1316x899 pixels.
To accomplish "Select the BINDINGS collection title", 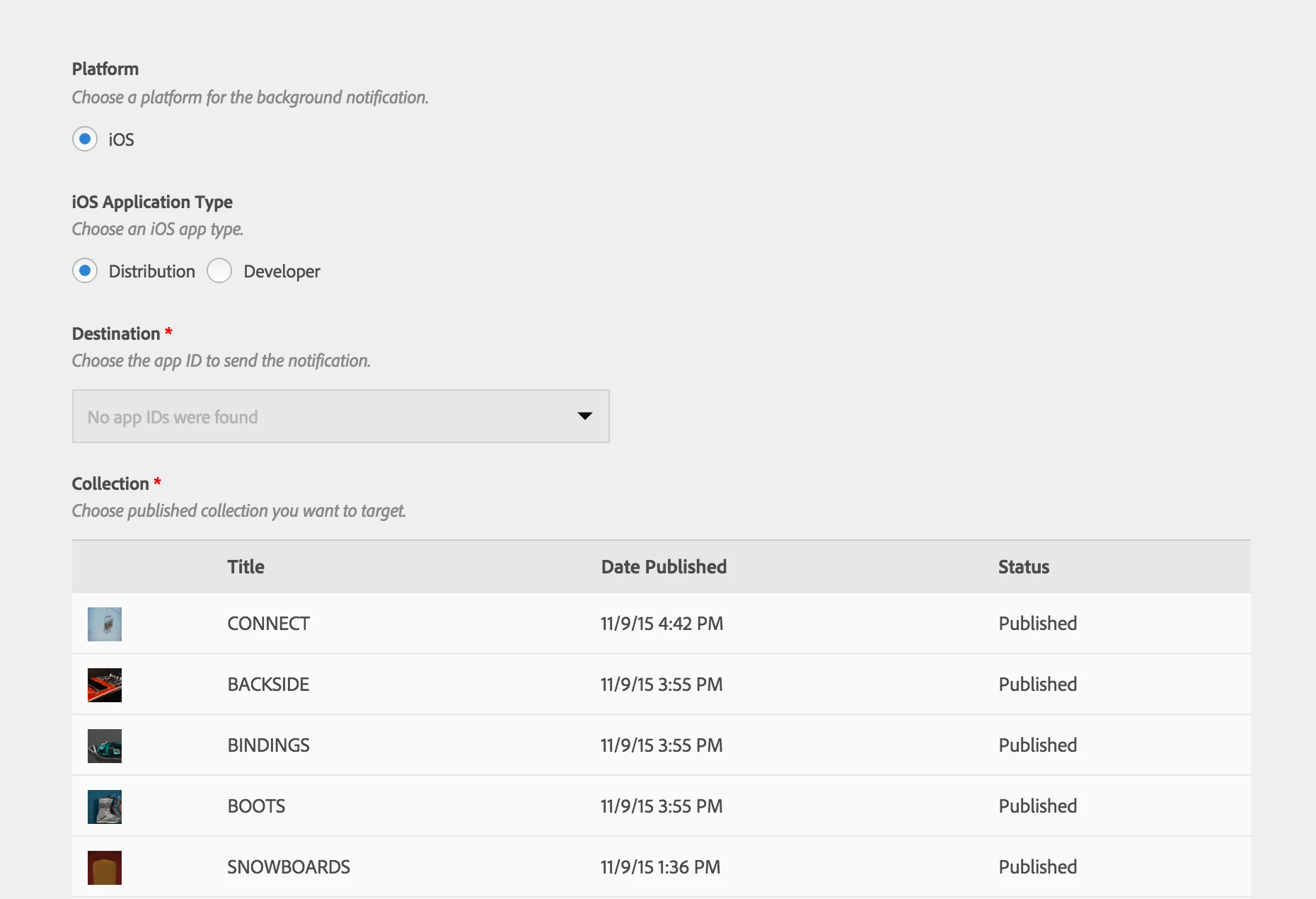I will (268, 745).
